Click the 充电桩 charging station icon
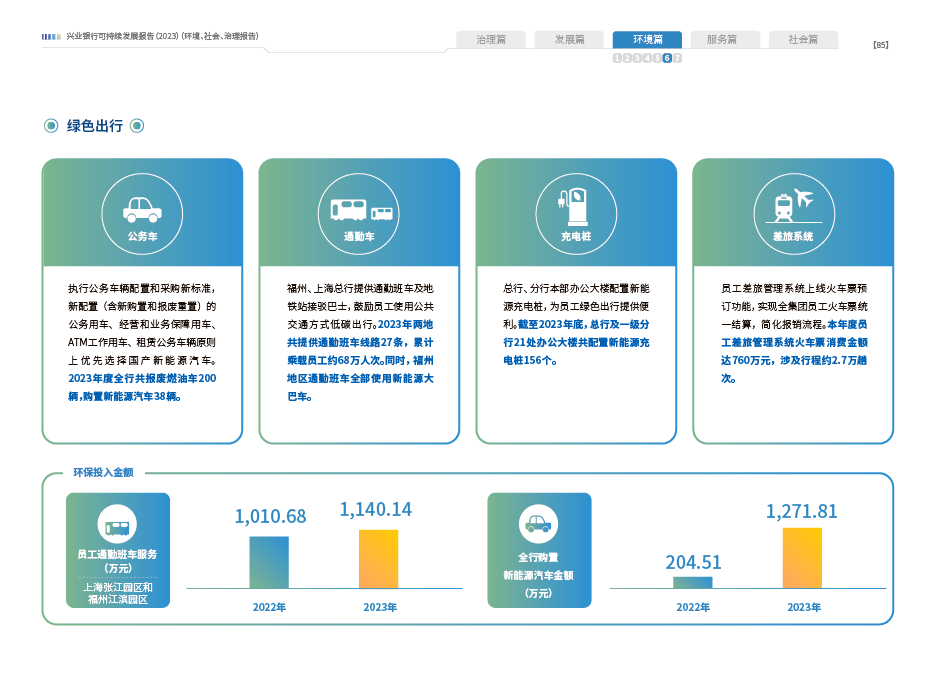 point(576,204)
